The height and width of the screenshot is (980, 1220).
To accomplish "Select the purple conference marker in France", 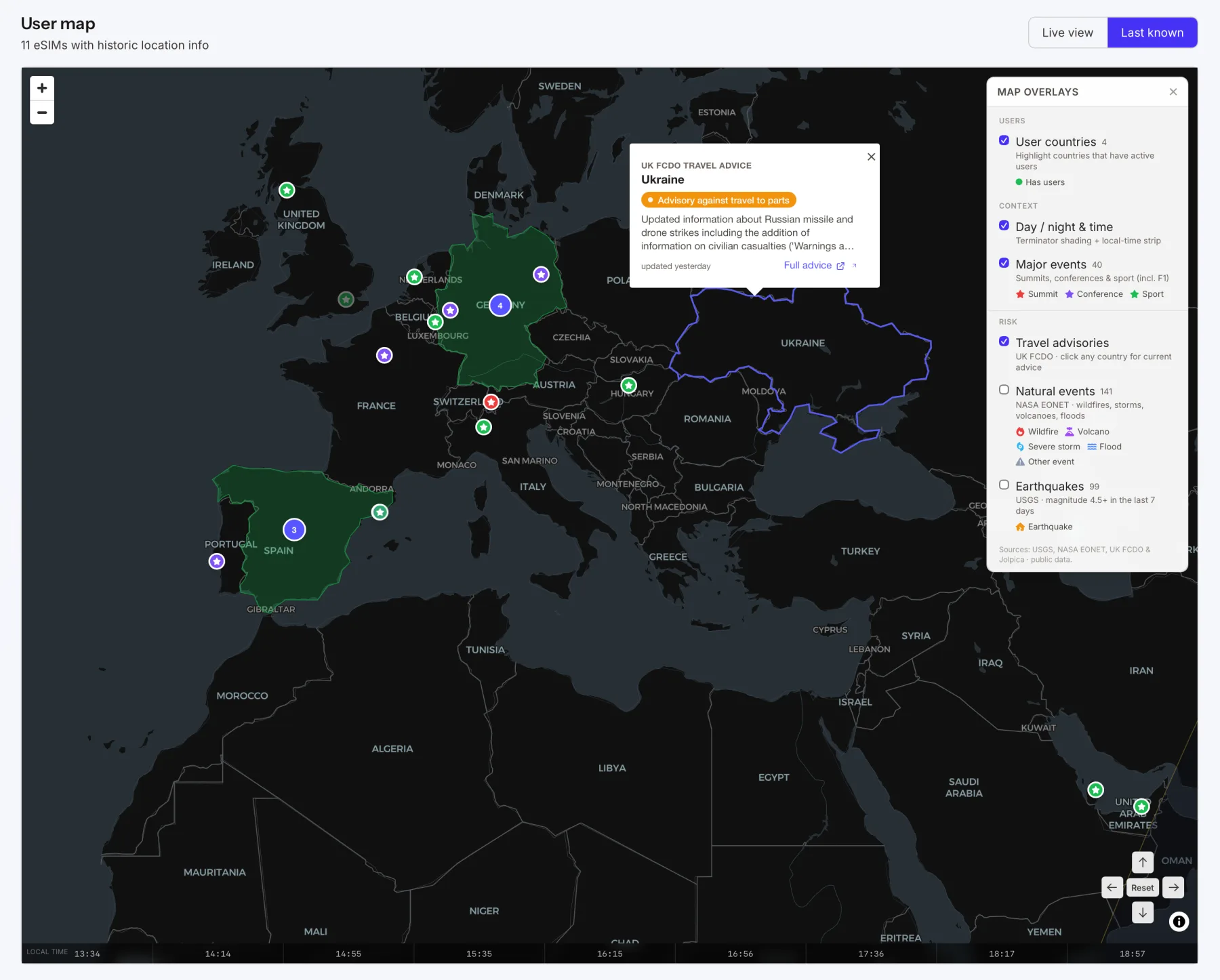I will point(384,355).
